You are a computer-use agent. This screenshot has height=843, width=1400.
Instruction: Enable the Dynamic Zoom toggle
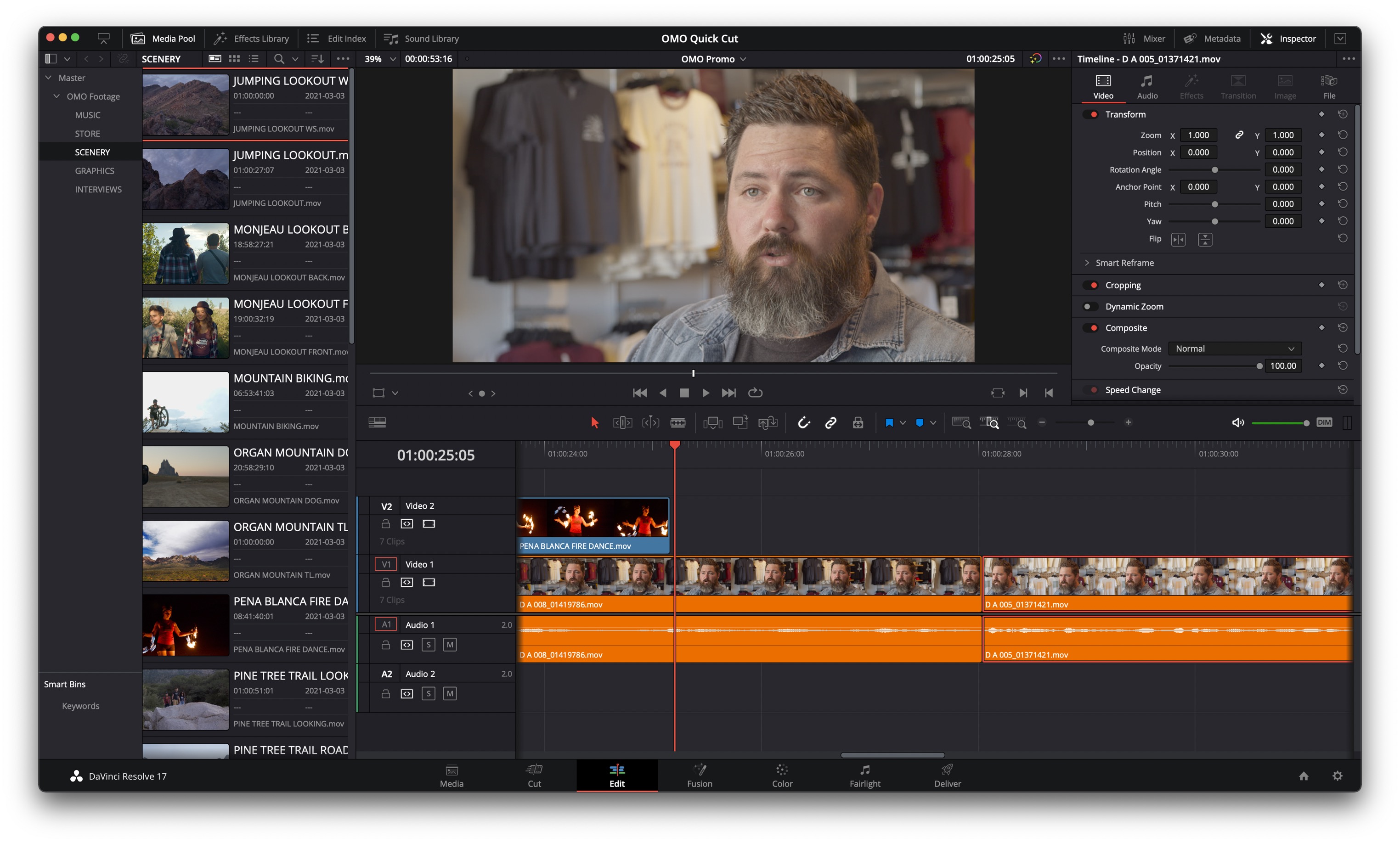(1090, 307)
